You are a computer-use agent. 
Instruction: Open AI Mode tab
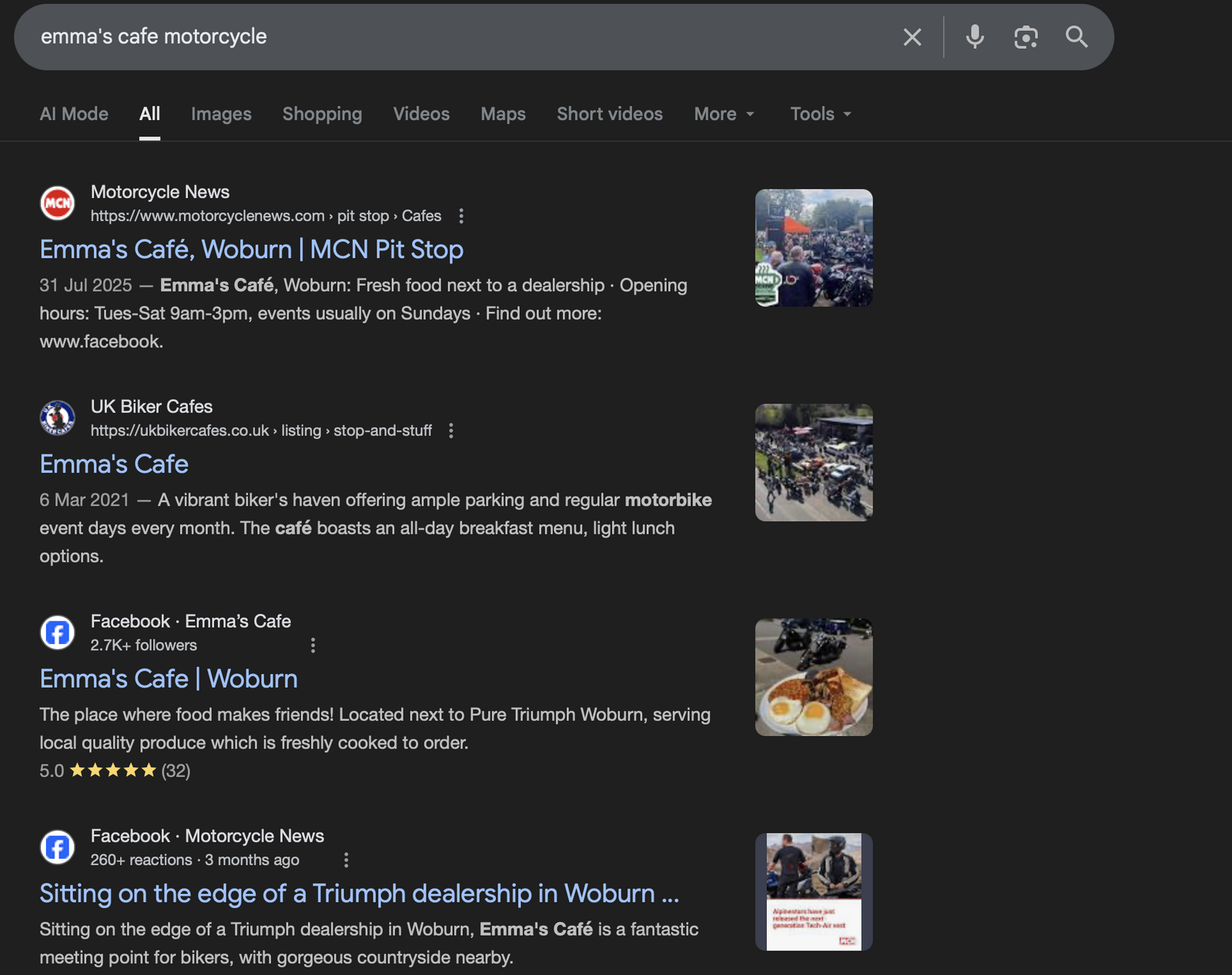click(x=74, y=114)
